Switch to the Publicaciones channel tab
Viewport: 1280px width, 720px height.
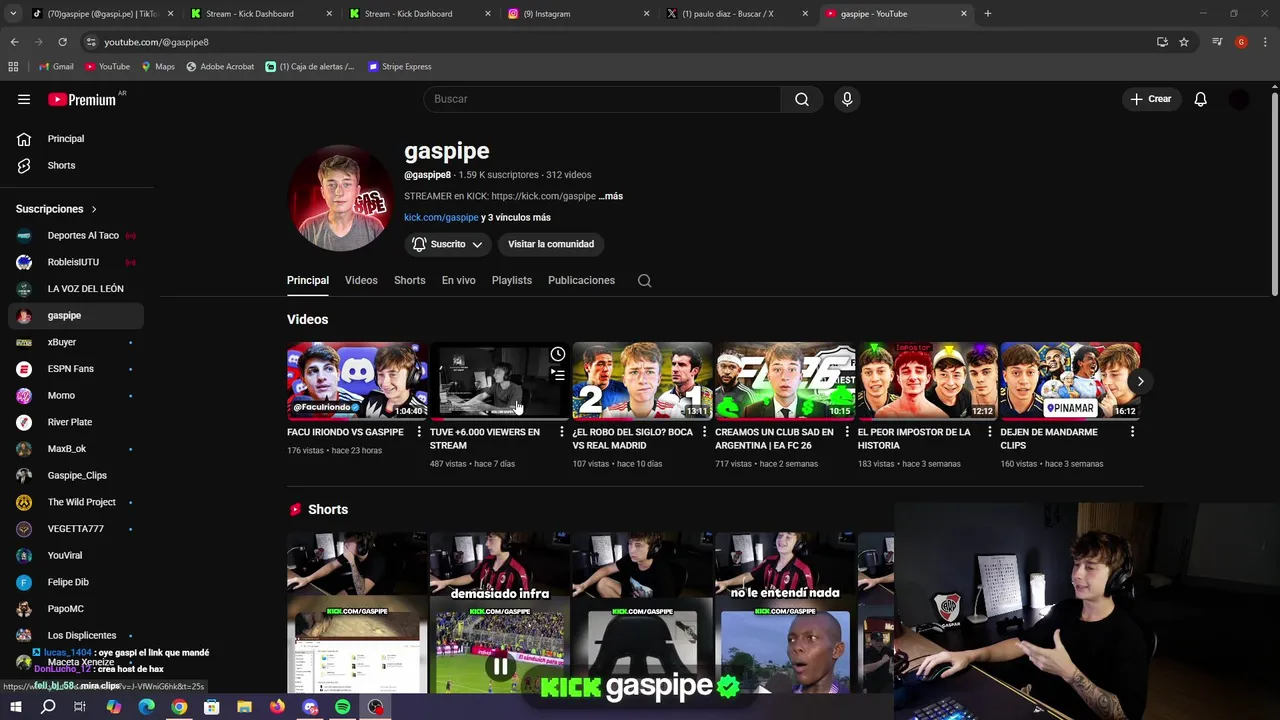click(581, 281)
